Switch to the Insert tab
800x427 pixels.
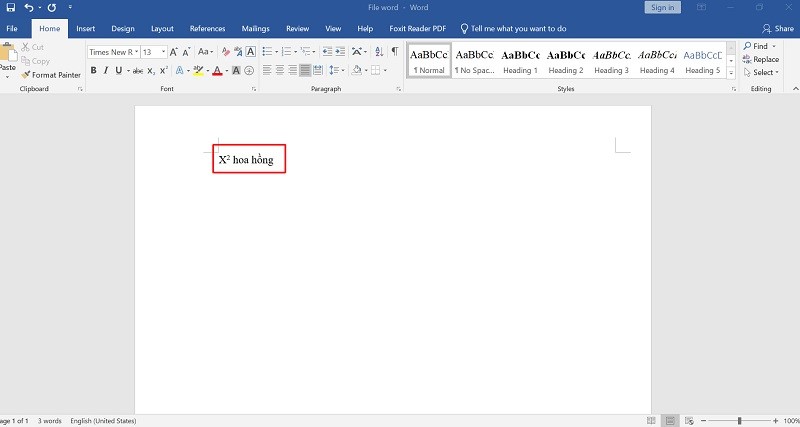[86, 29]
